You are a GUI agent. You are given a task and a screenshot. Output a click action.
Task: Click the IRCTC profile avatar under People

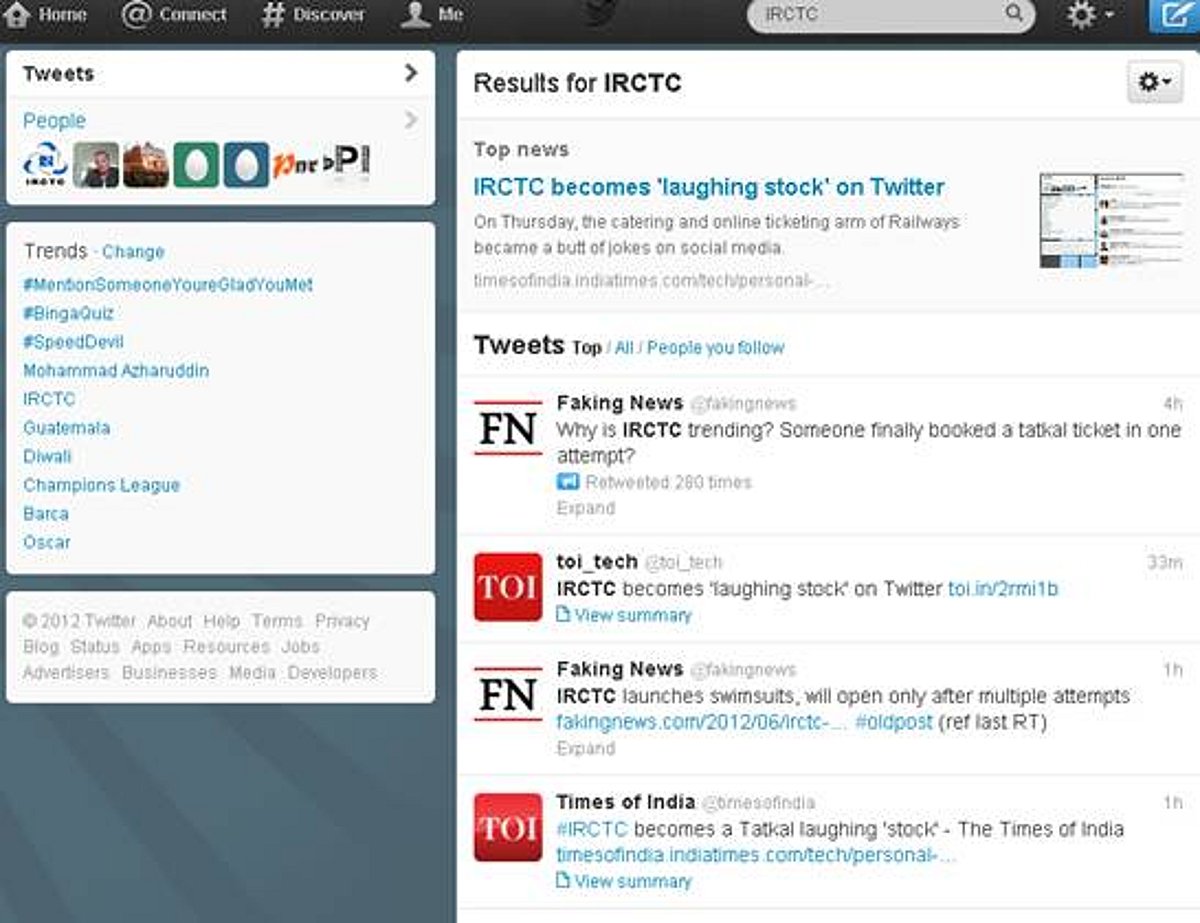click(x=46, y=165)
